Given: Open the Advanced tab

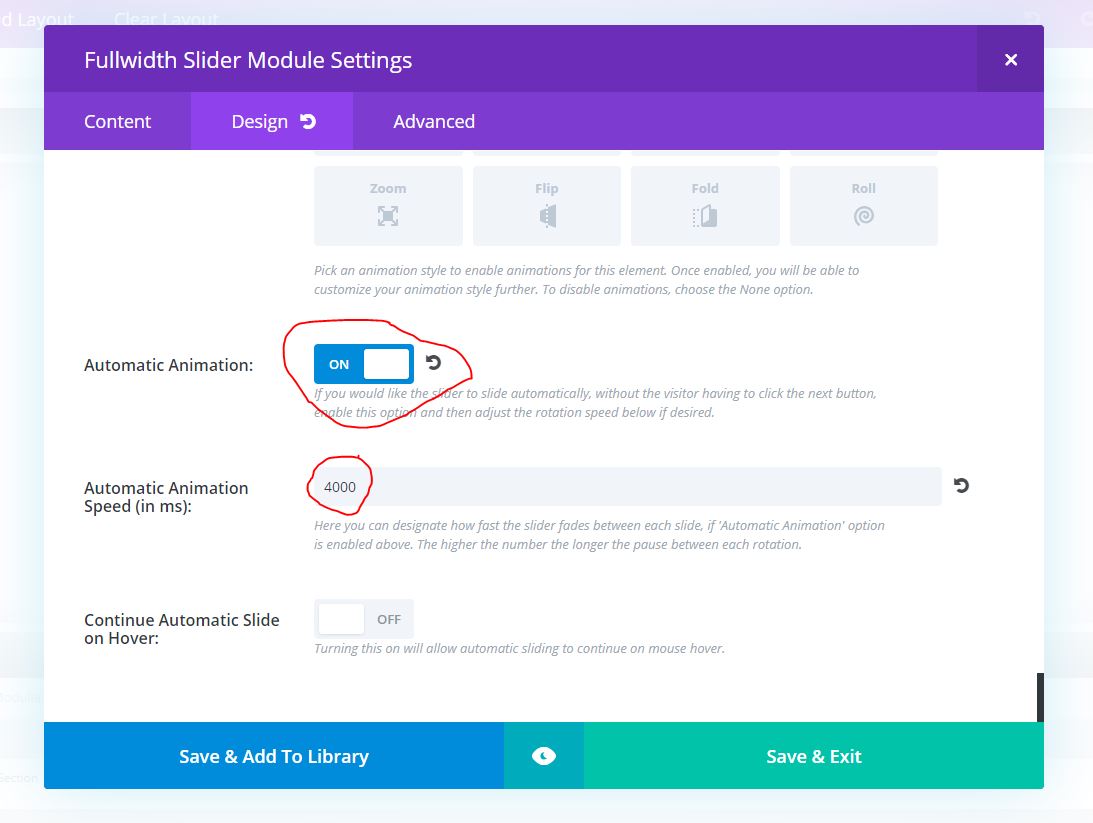Looking at the screenshot, I should [434, 121].
